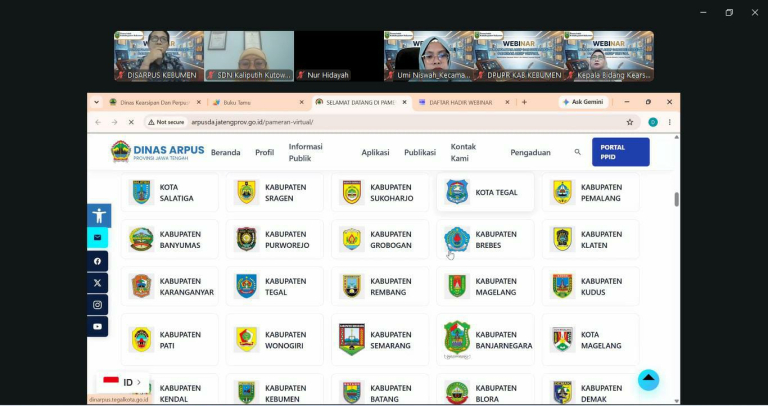Click the Kota Salatiga crest icon
This screenshot has width=768, height=406.
coord(142,192)
